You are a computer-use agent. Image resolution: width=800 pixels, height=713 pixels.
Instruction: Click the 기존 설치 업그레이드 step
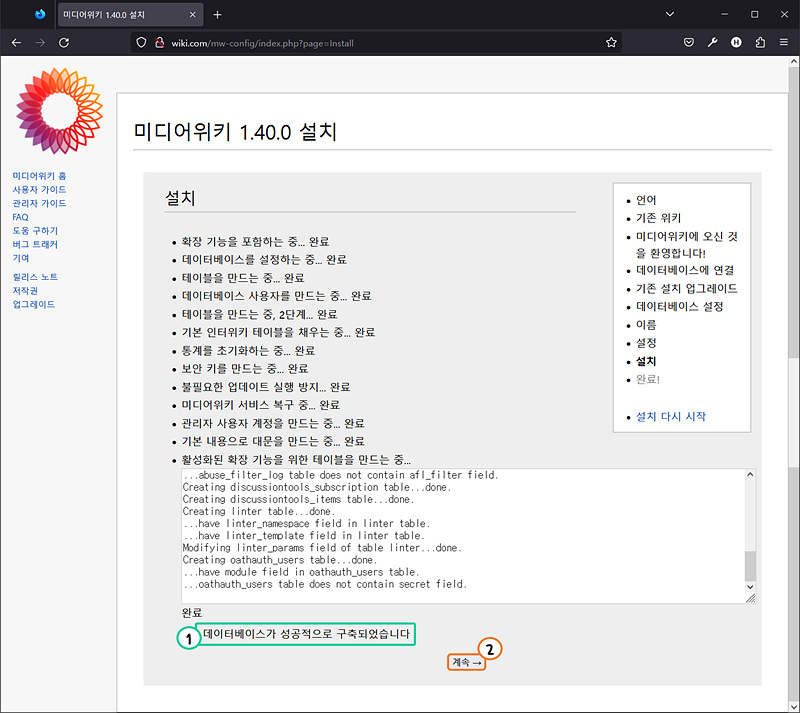tap(686, 289)
